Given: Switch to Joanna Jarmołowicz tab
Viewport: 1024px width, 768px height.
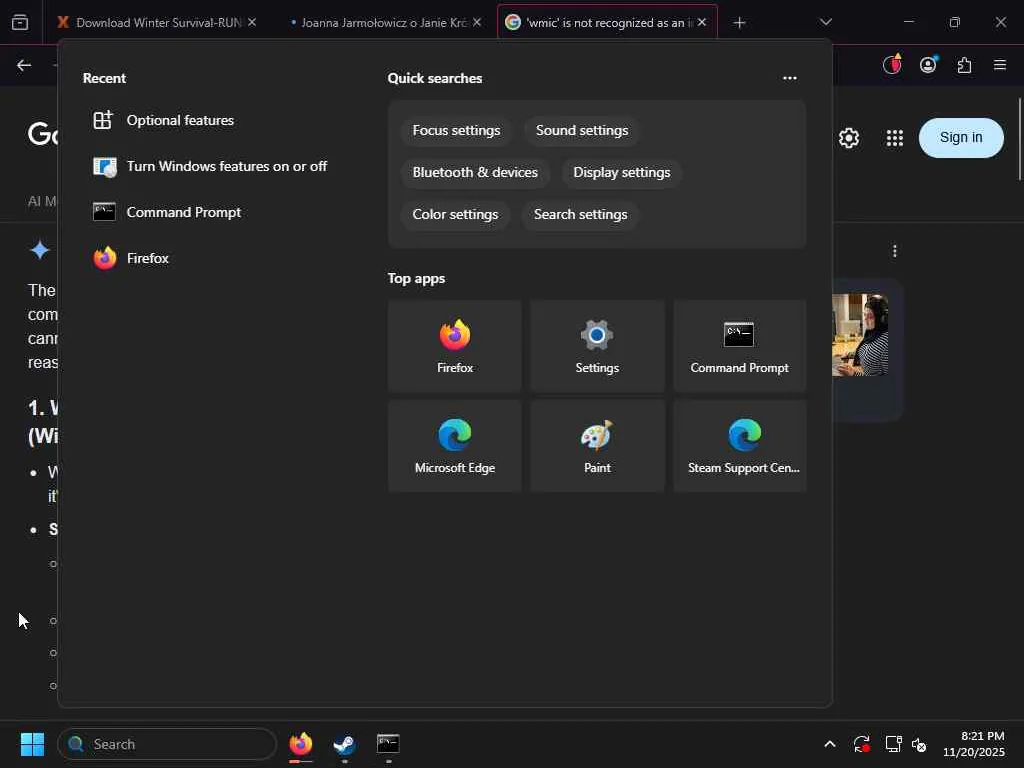Looking at the screenshot, I should point(385,22).
